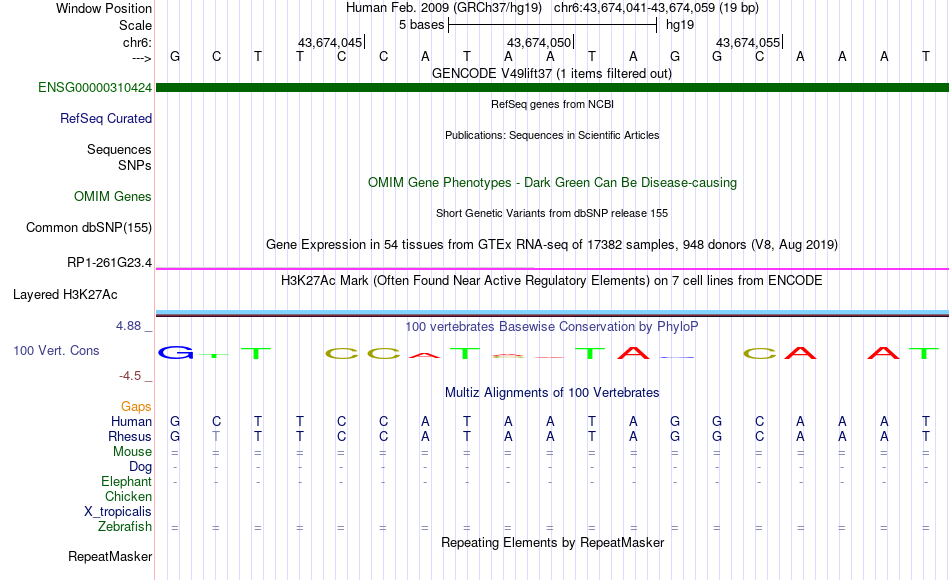Select the magenta GTEx expression line
Image resolution: width=950 pixels, height=580 pixels.
[x=552, y=268]
